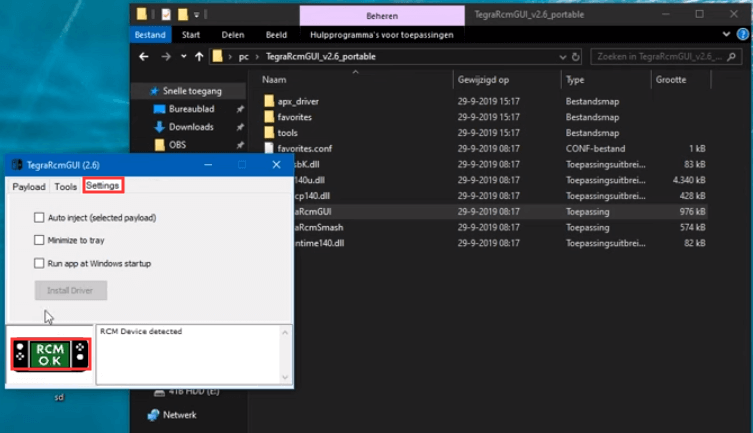This screenshot has width=753, height=433.
Task: Go up one folder level arrow
Action: pyautogui.click(x=200, y=57)
